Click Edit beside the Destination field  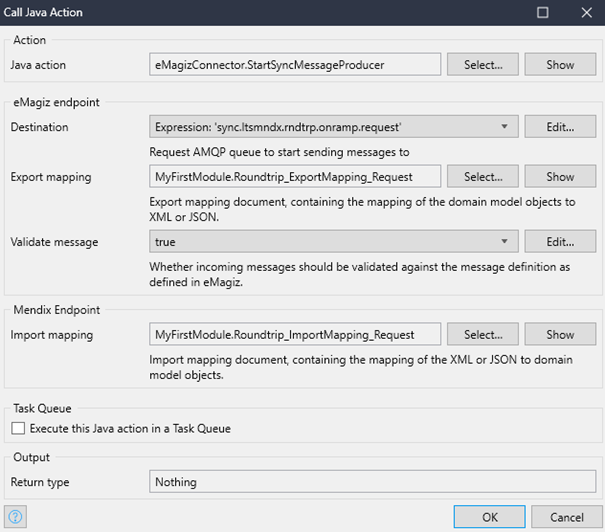tap(560, 127)
